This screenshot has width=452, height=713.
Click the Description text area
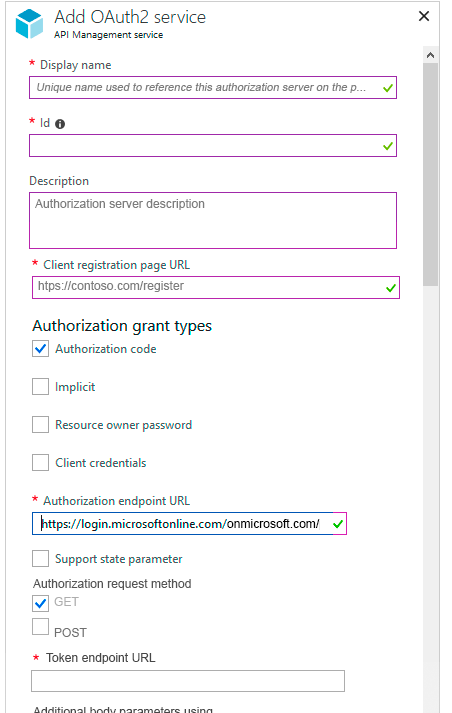pyautogui.click(x=213, y=221)
